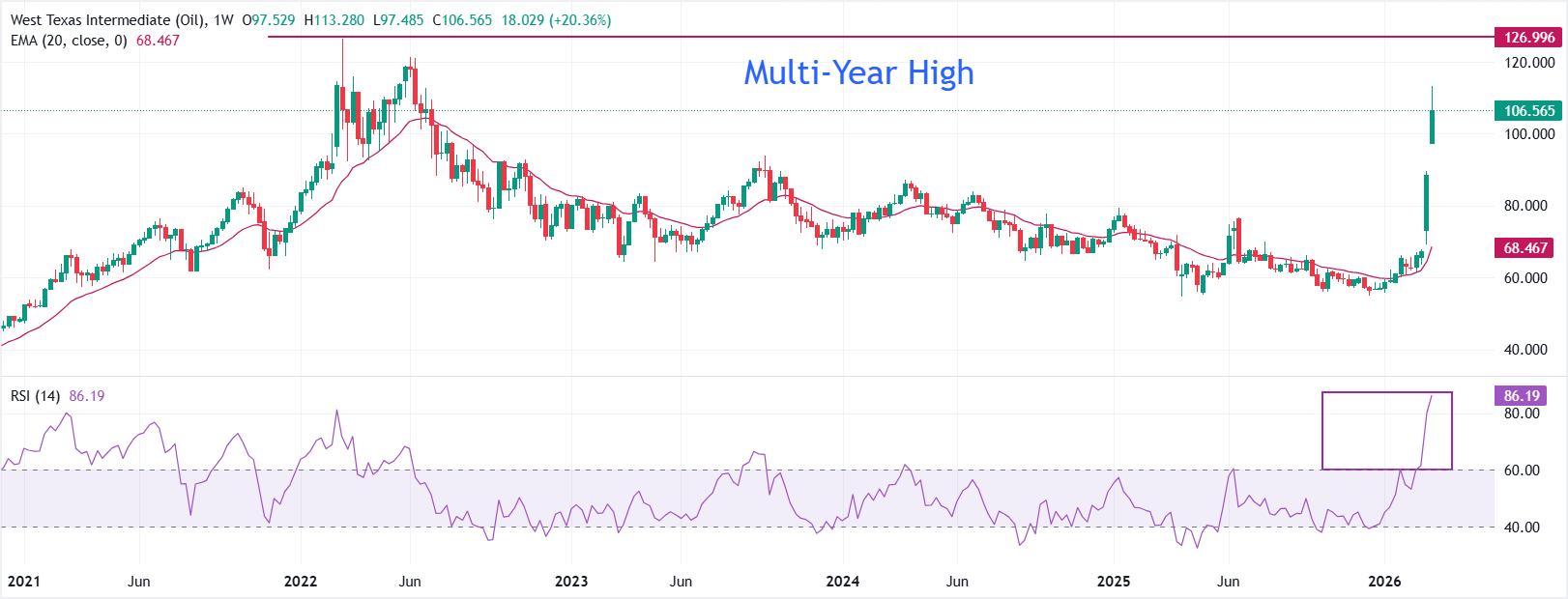Click the 2024 label on the time axis
The image size is (1568, 599).
pos(842,582)
